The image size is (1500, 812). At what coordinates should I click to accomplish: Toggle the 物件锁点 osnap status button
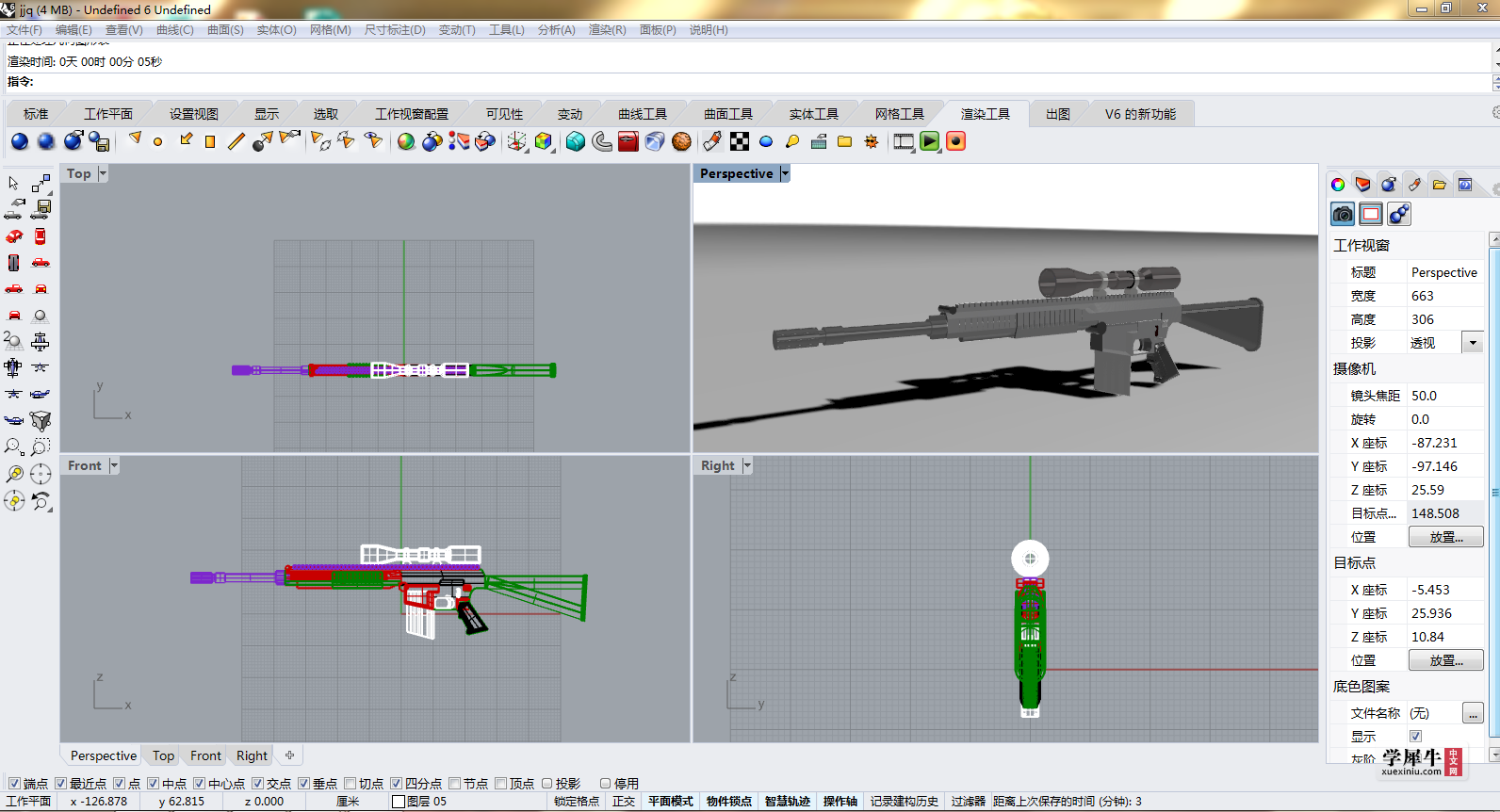tap(729, 802)
